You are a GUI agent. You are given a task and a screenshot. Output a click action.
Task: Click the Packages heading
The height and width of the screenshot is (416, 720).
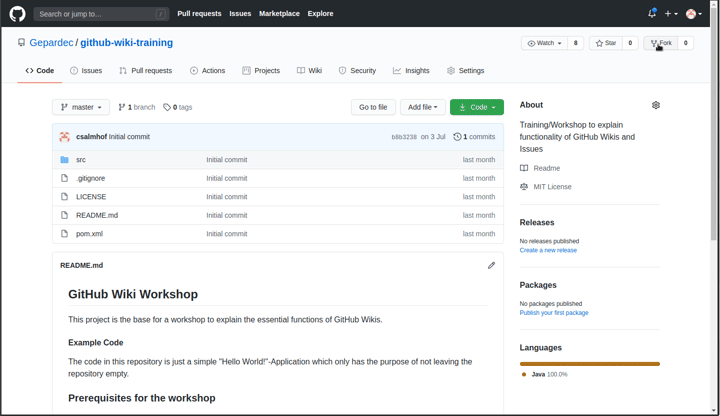tap(538, 285)
